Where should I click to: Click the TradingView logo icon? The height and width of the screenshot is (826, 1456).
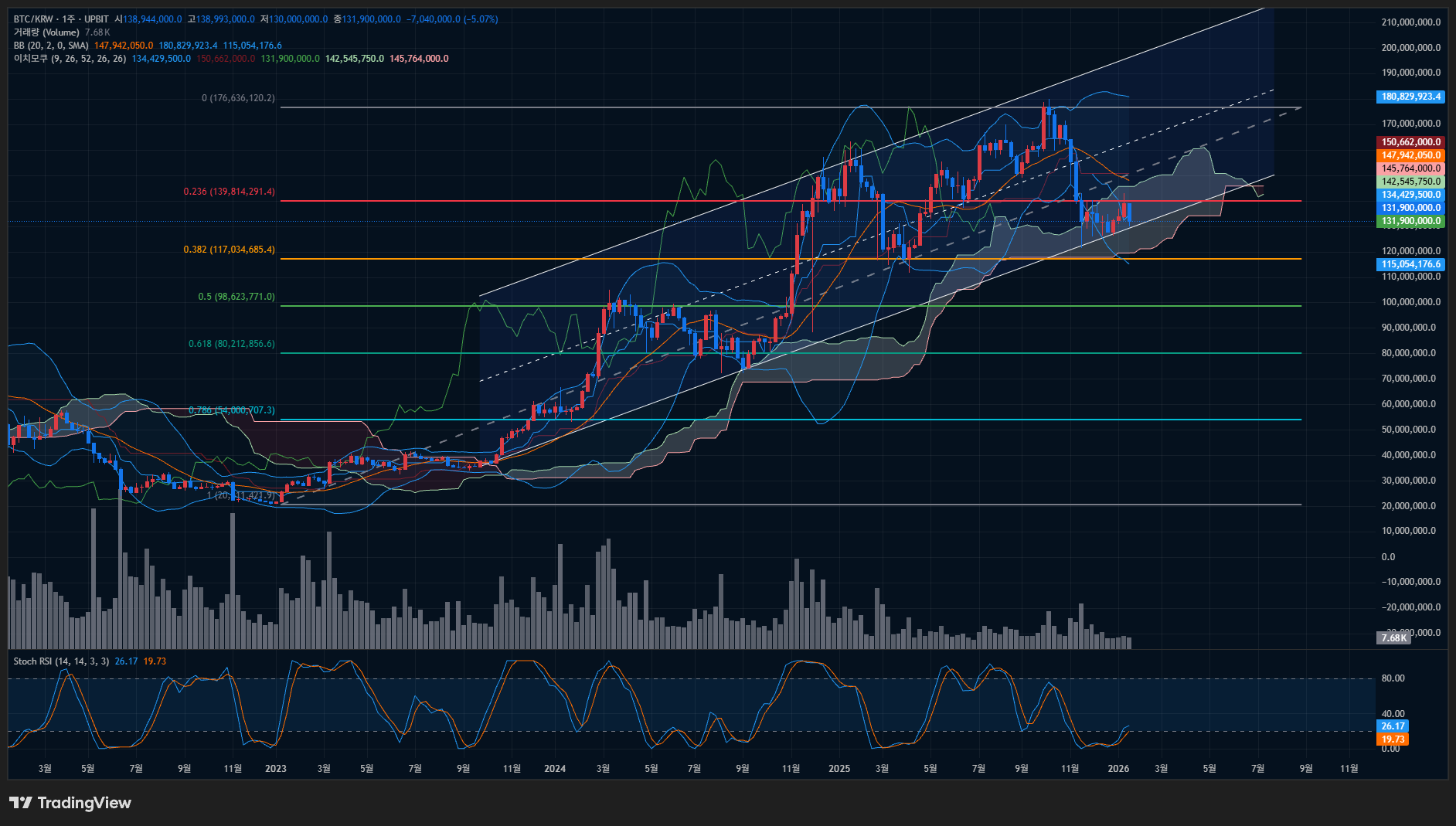coord(21,803)
